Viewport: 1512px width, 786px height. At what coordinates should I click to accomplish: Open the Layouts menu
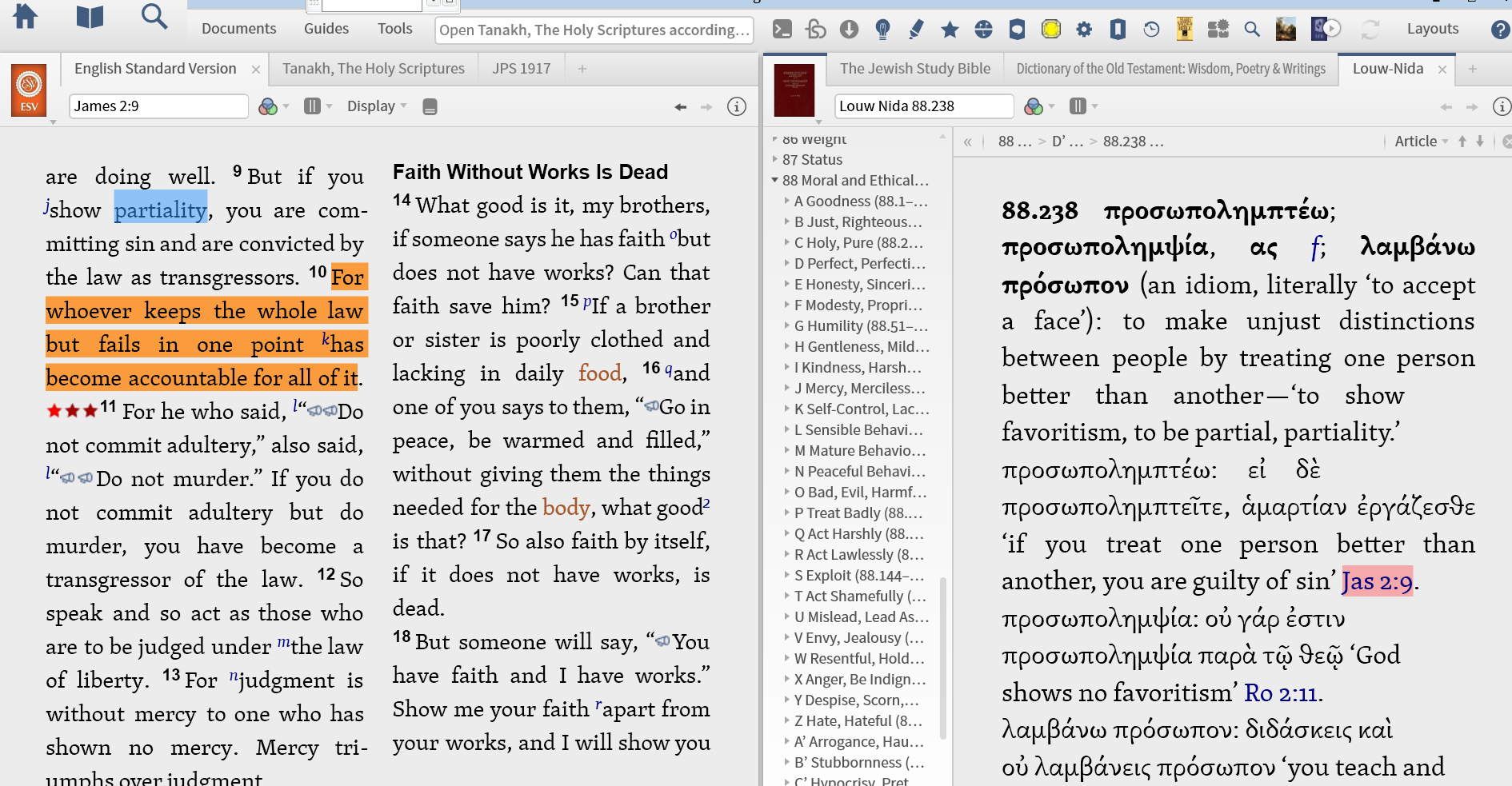click(1432, 29)
